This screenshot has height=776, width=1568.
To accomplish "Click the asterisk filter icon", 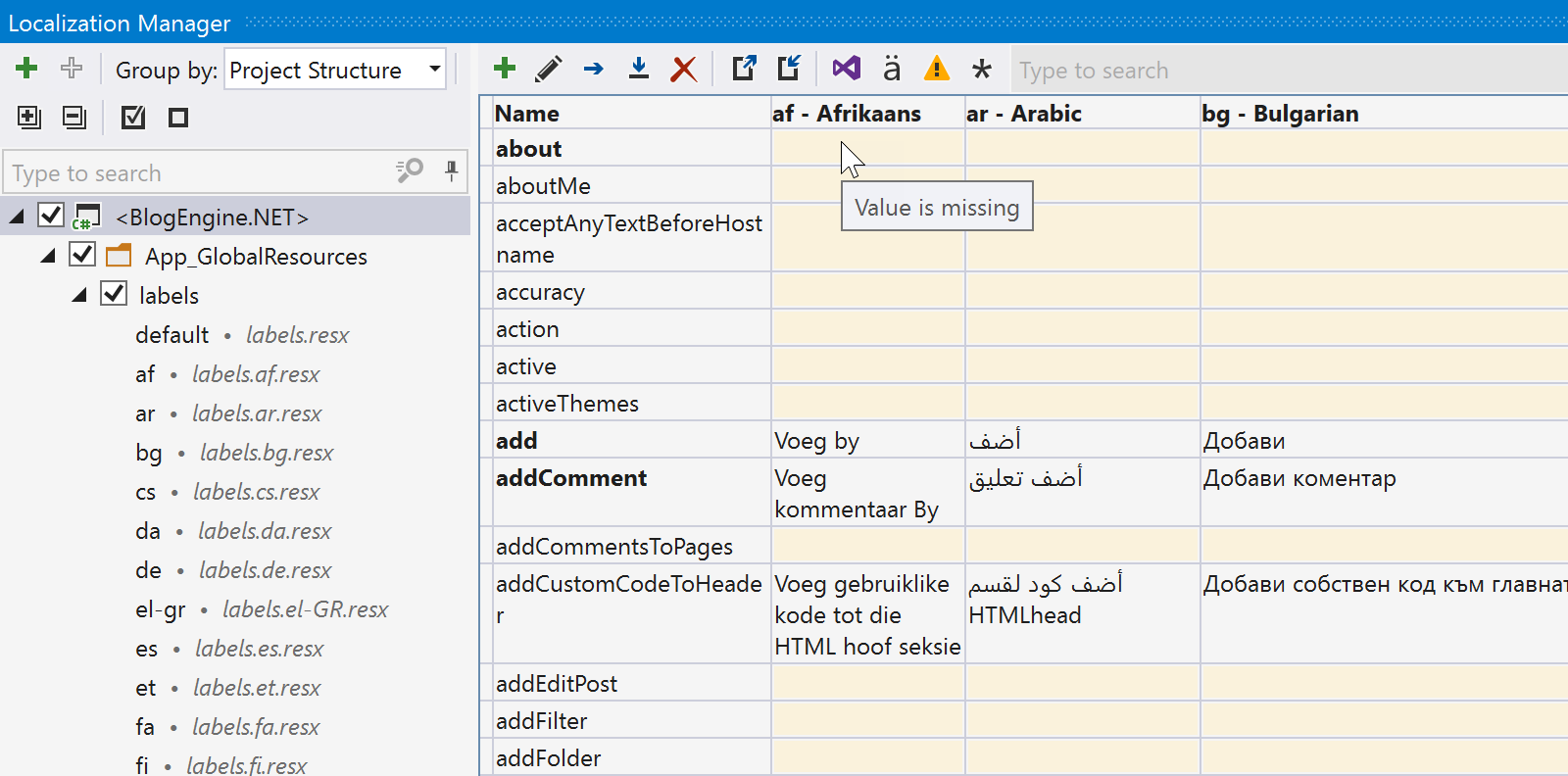I will (981, 69).
